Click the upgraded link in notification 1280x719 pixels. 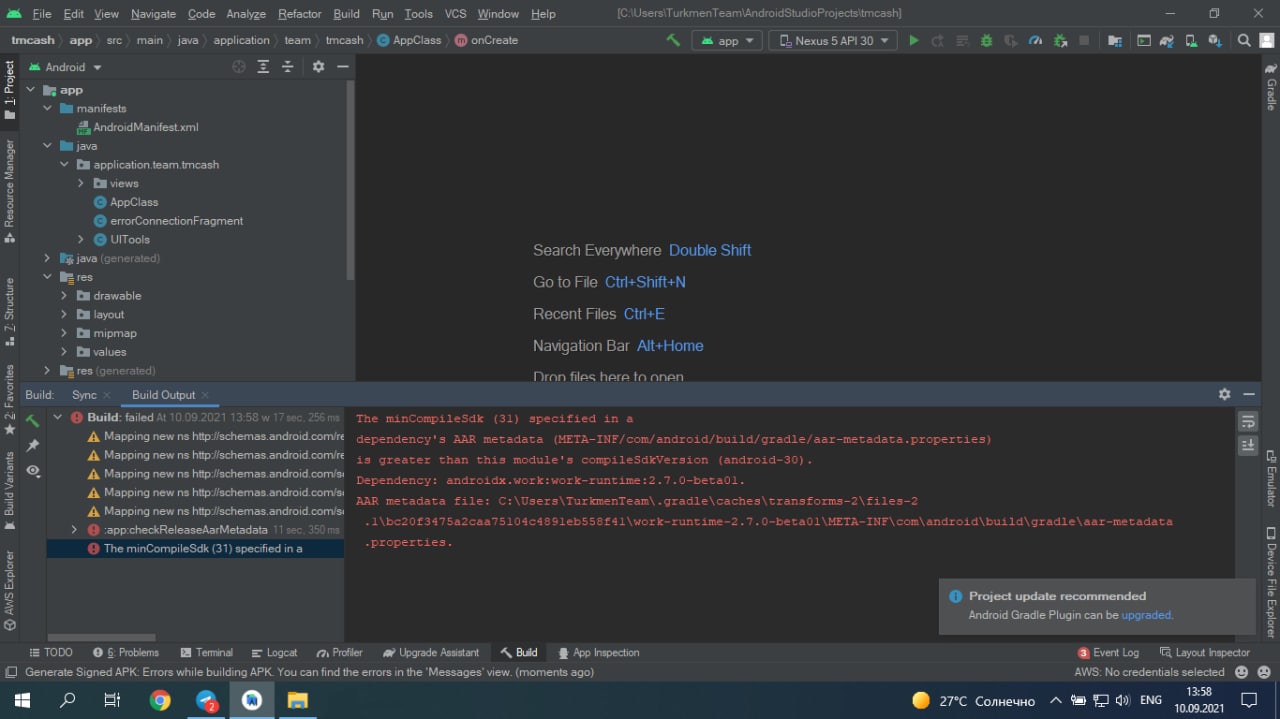[x=1145, y=615]
